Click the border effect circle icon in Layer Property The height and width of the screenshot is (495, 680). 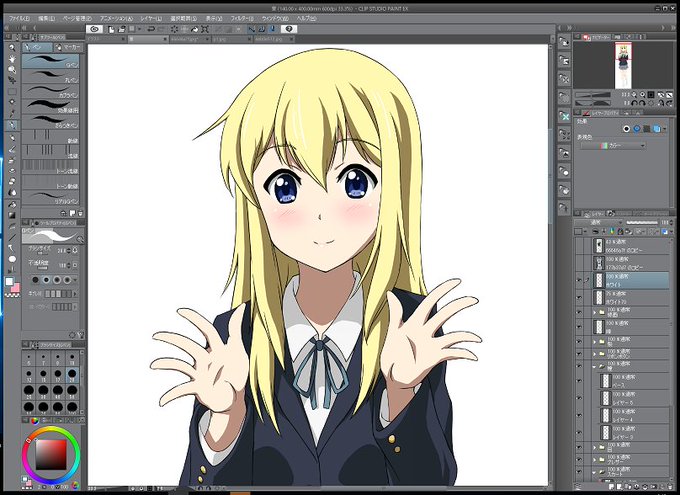click(x=626, y=129)
